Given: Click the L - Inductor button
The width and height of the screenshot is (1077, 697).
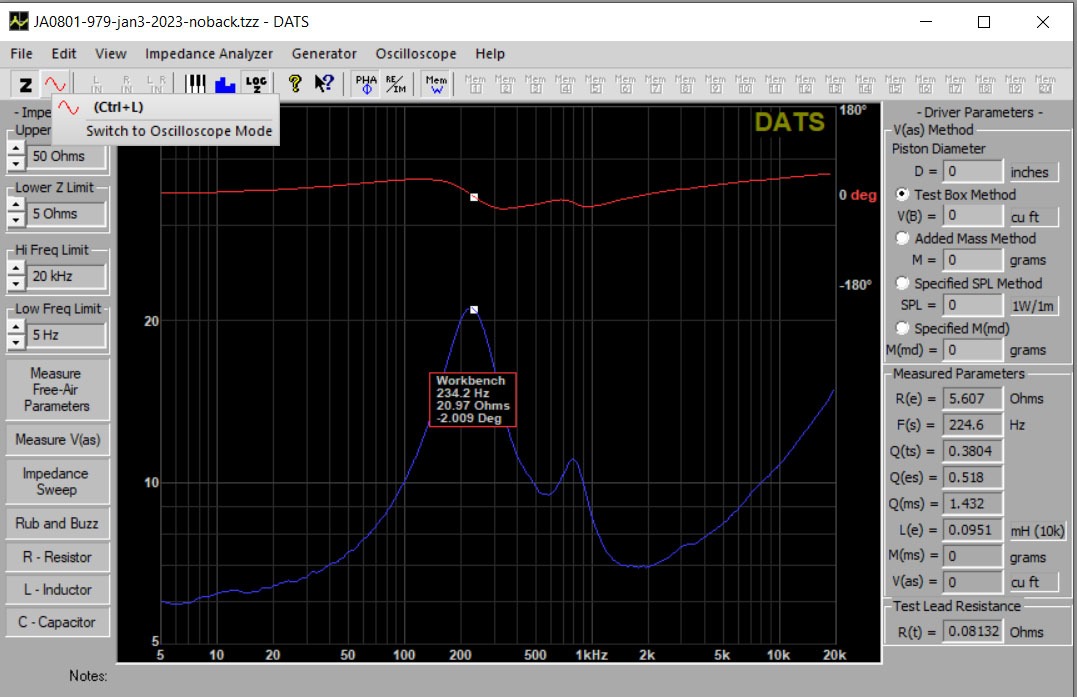Looking at the screenshot, I should pos(57,590).
